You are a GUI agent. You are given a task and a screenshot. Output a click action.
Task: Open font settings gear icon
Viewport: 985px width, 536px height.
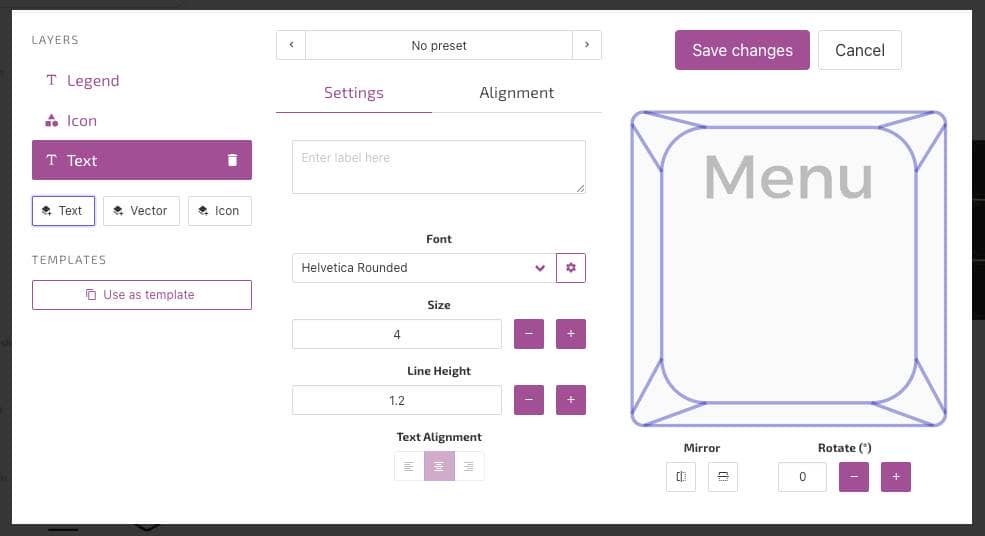(x=571, y=268)
